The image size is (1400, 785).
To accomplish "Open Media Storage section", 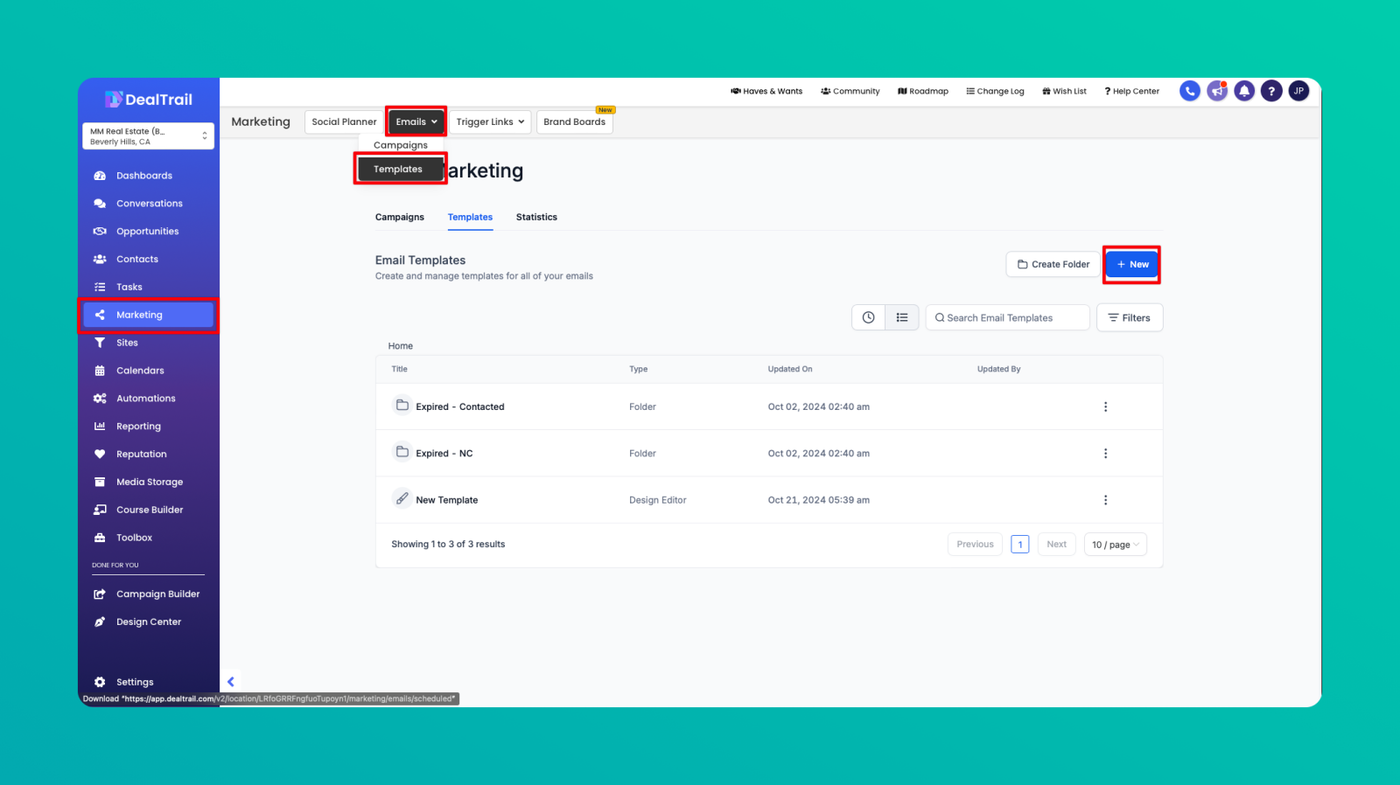I will coord(148,482).
